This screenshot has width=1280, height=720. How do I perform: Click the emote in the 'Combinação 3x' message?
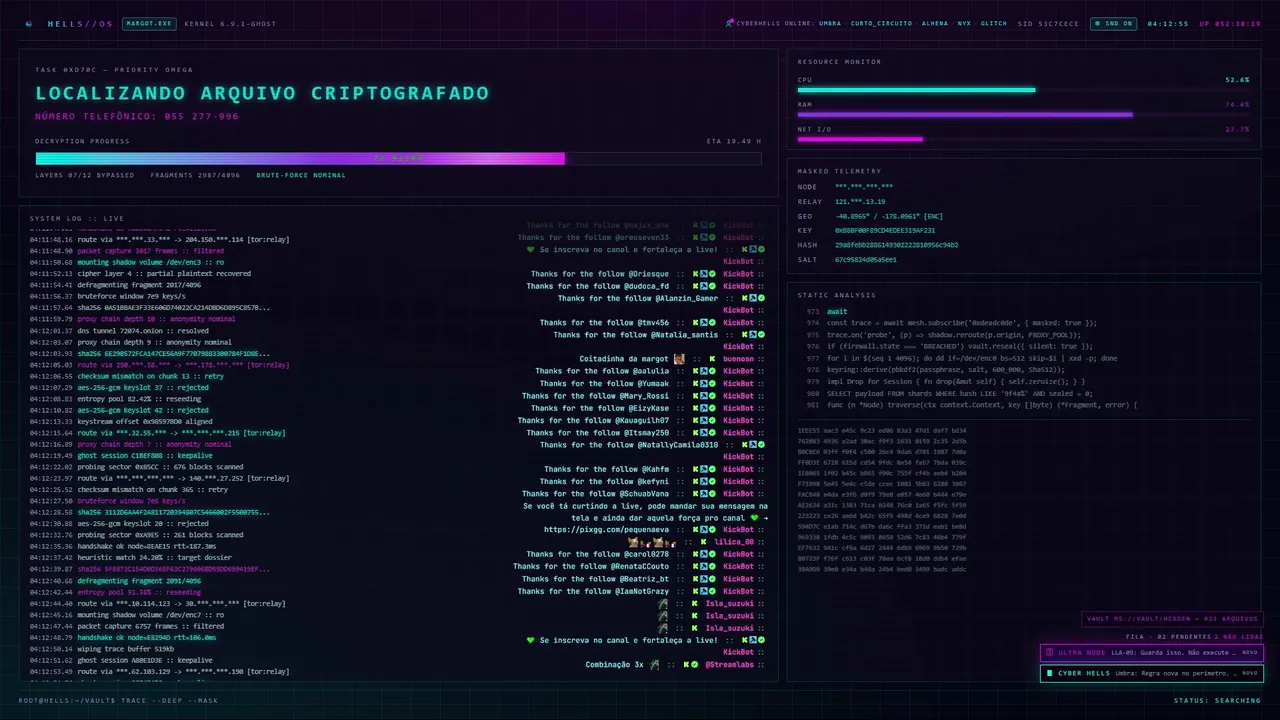point(654,664)
